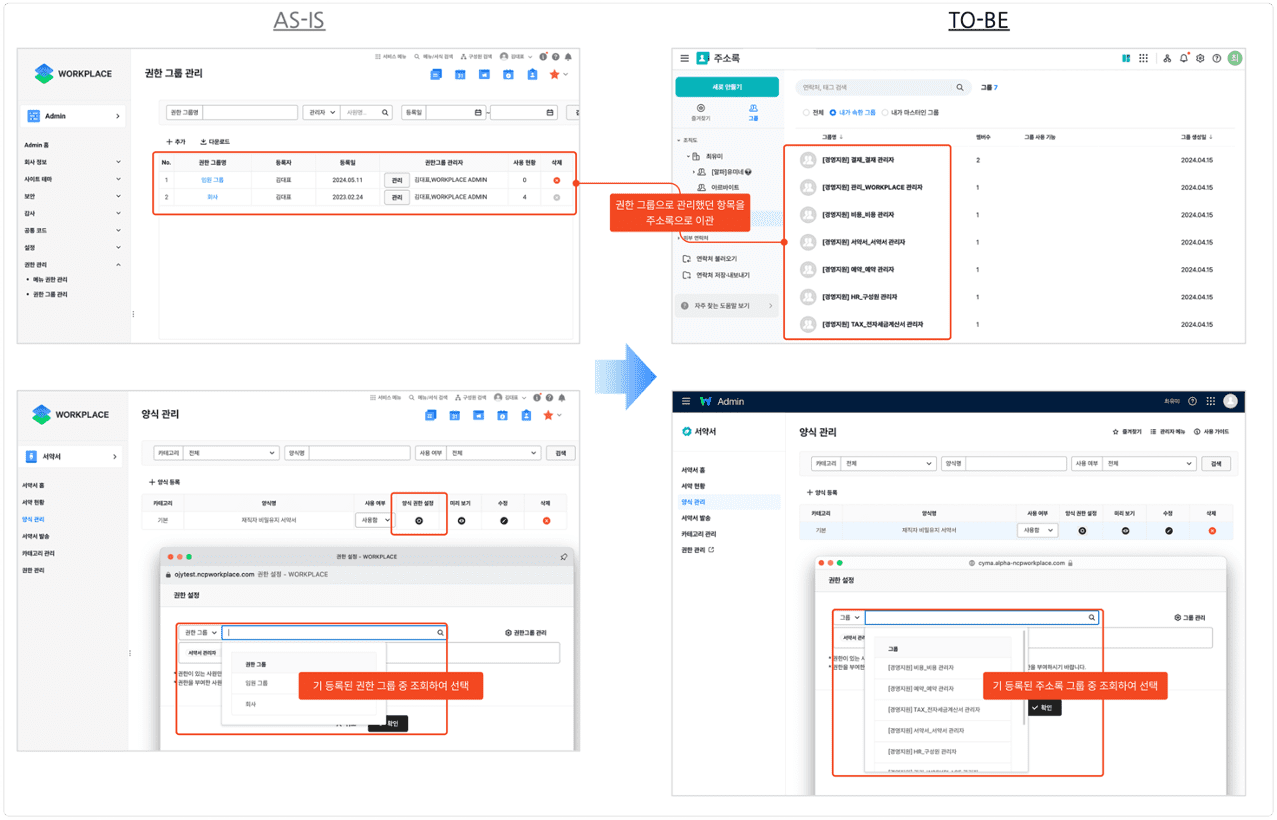Click the red delete icon in TO-BE 양식 관리
1277x820 pixels.
(x=1212, y=530)
